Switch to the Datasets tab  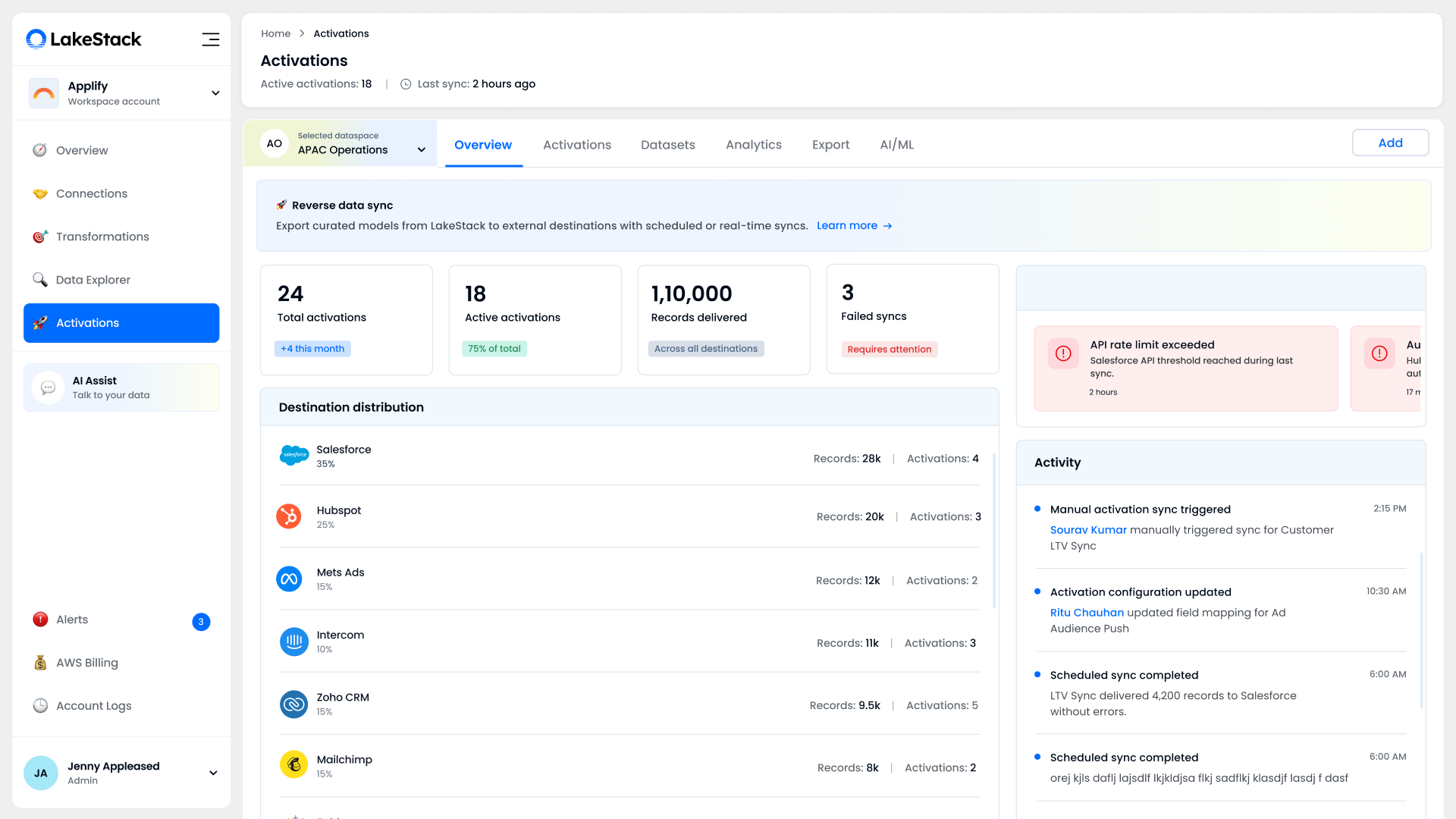[x=667, y=145]
